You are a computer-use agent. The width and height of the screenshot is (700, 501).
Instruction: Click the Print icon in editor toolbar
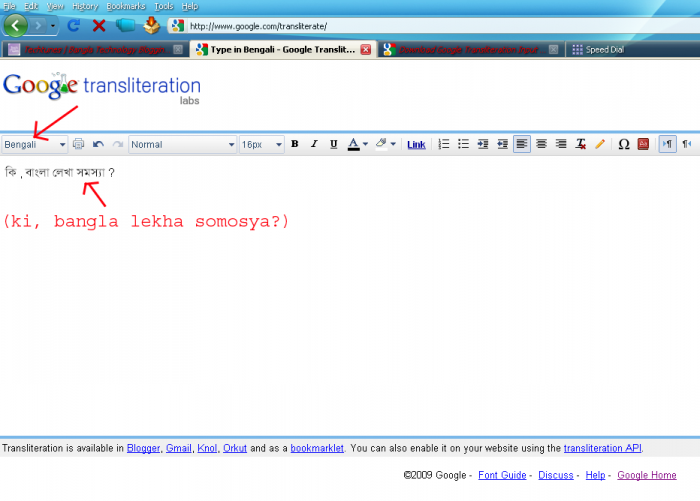click(x=79, y=144)
